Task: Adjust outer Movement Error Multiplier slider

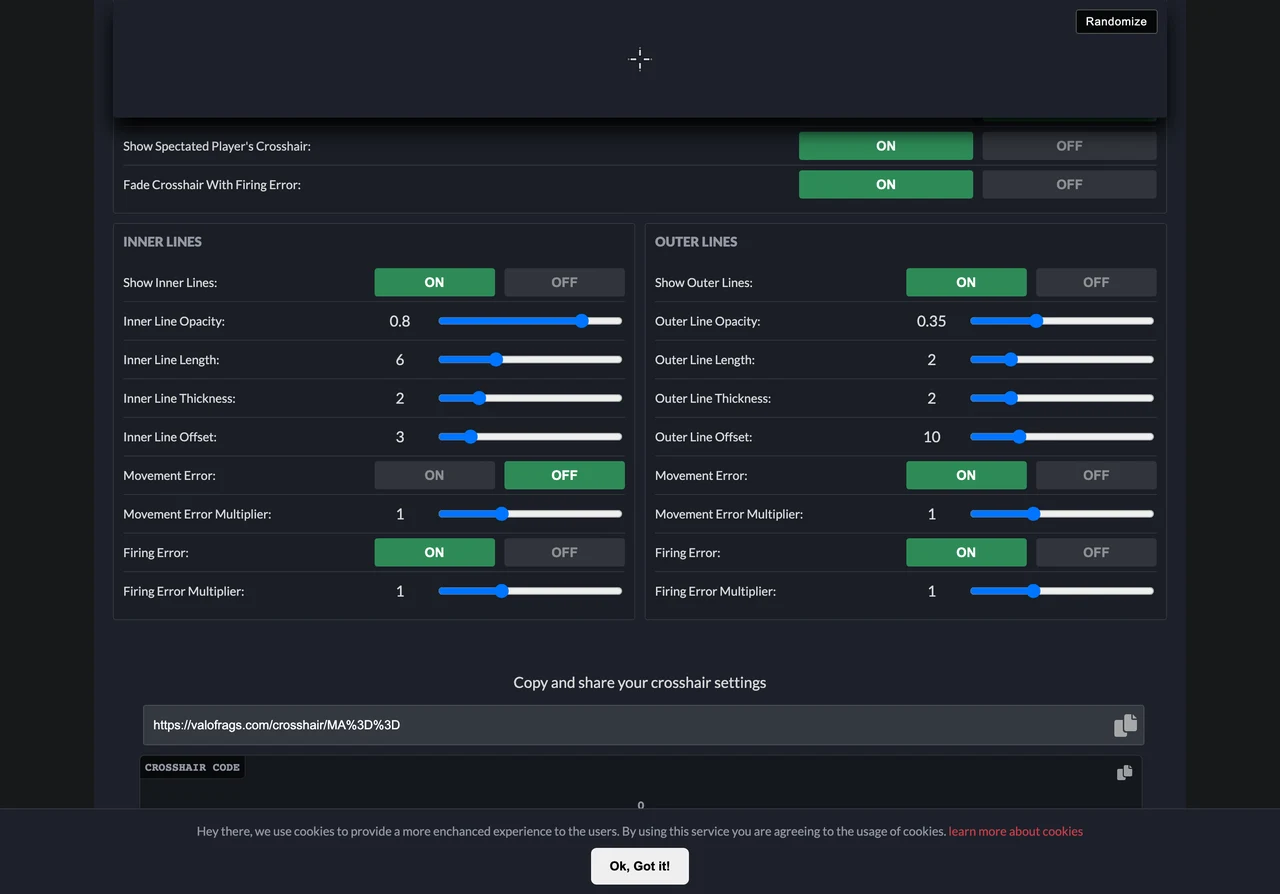Action: click(1062, 514)
